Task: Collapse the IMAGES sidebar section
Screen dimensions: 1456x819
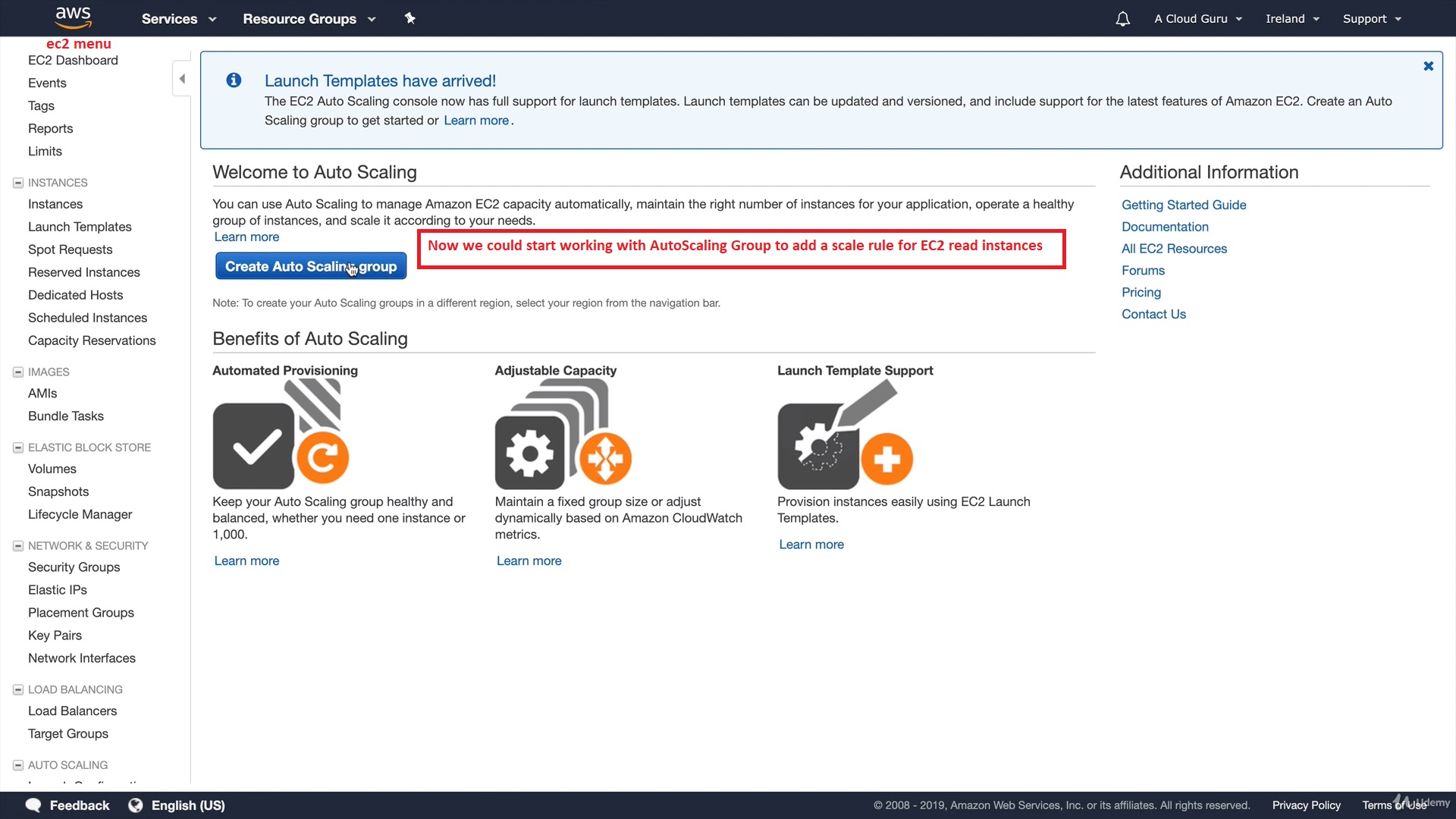Action: (18, 372)
